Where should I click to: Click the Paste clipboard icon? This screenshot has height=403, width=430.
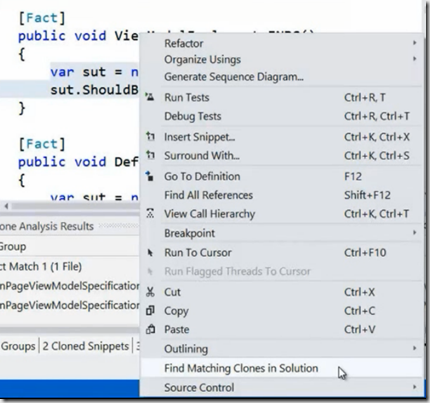point(150,329)
